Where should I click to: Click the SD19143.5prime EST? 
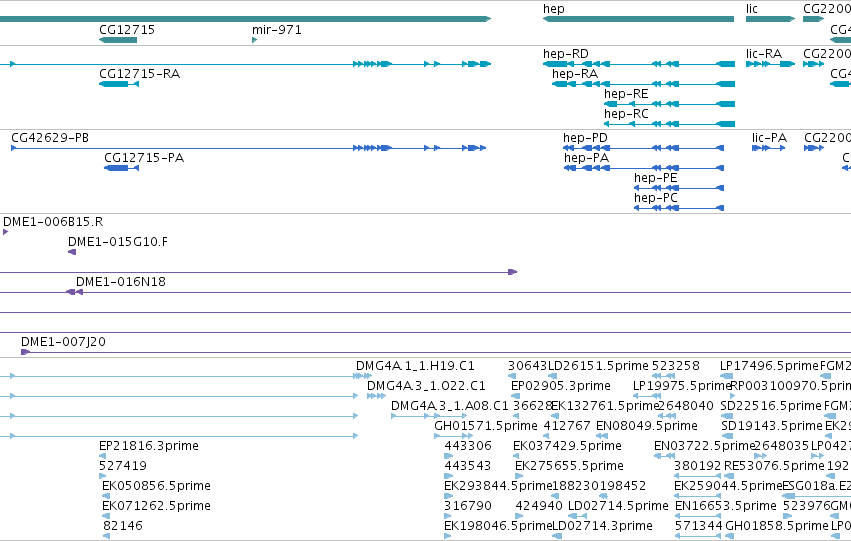[x=727, y=436]
